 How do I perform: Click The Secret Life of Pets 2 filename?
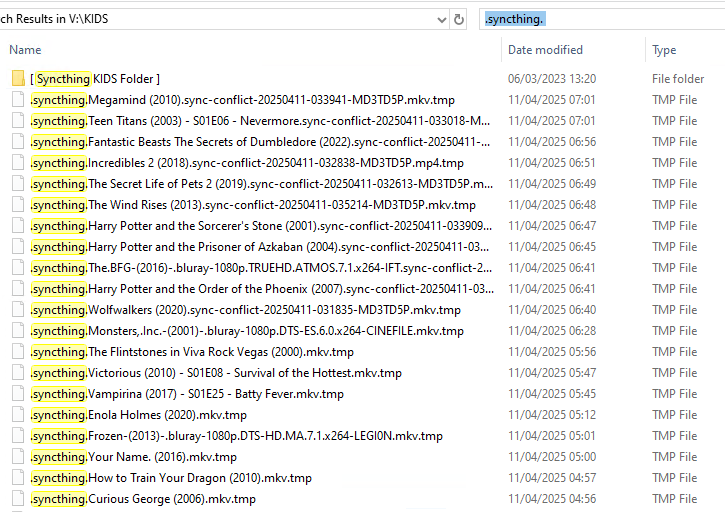pos(262,184)
